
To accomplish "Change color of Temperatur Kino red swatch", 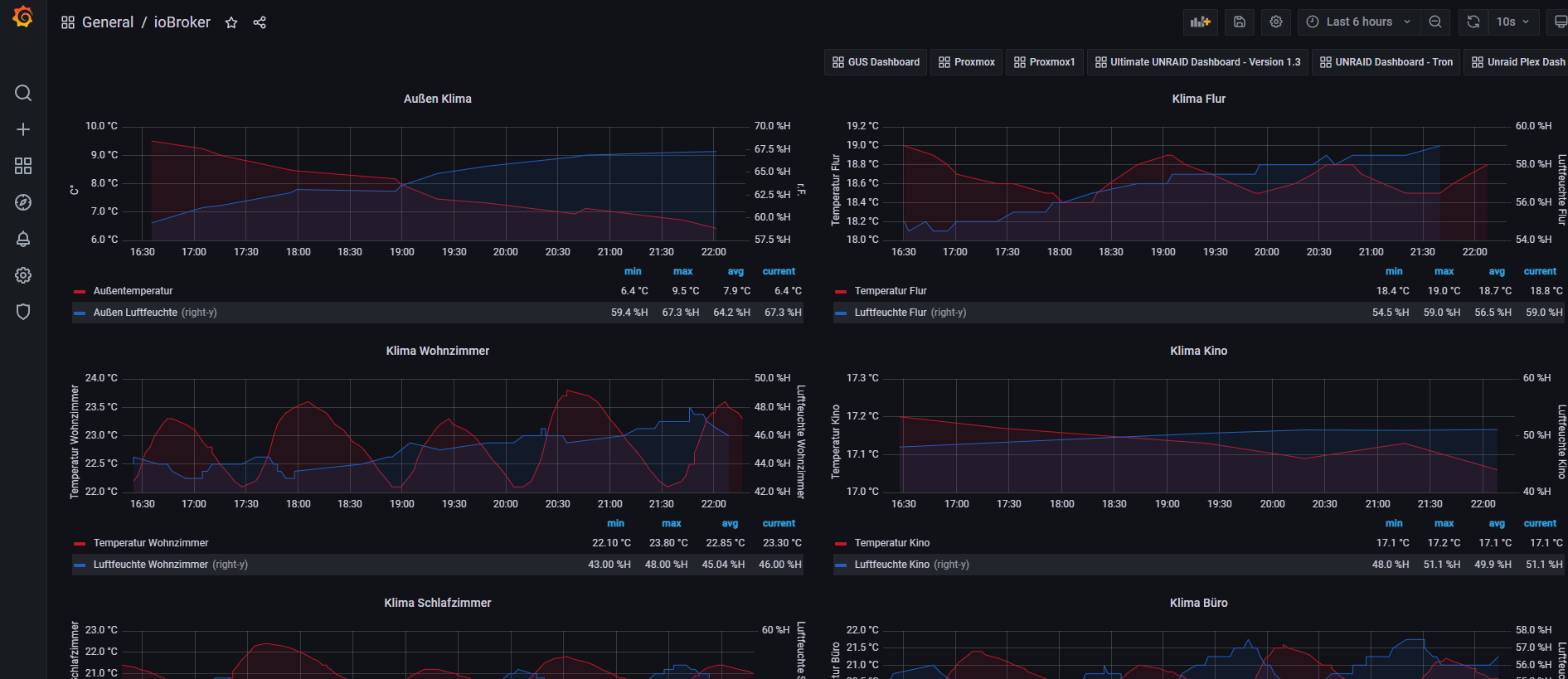I will click(x=841, y=544).
